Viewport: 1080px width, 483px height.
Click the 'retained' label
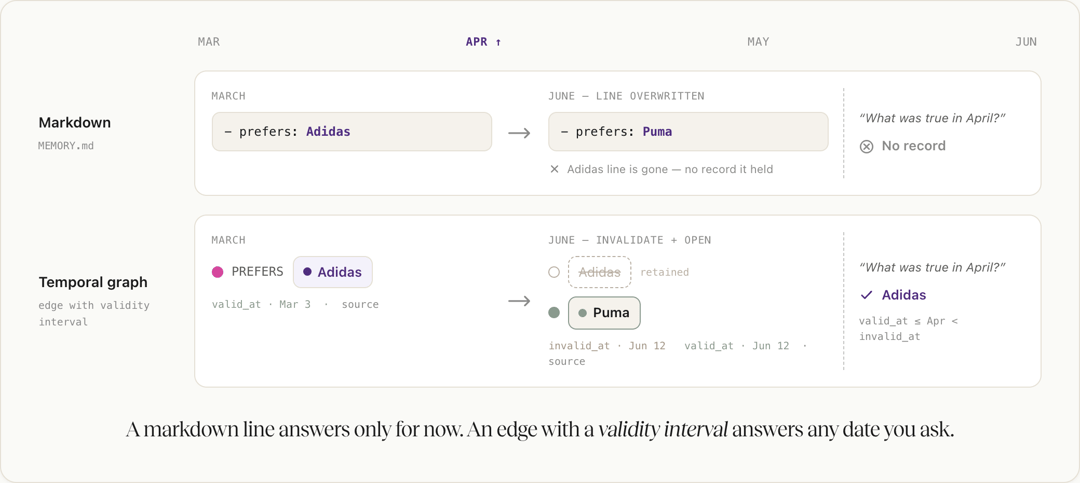click(664, 272)
